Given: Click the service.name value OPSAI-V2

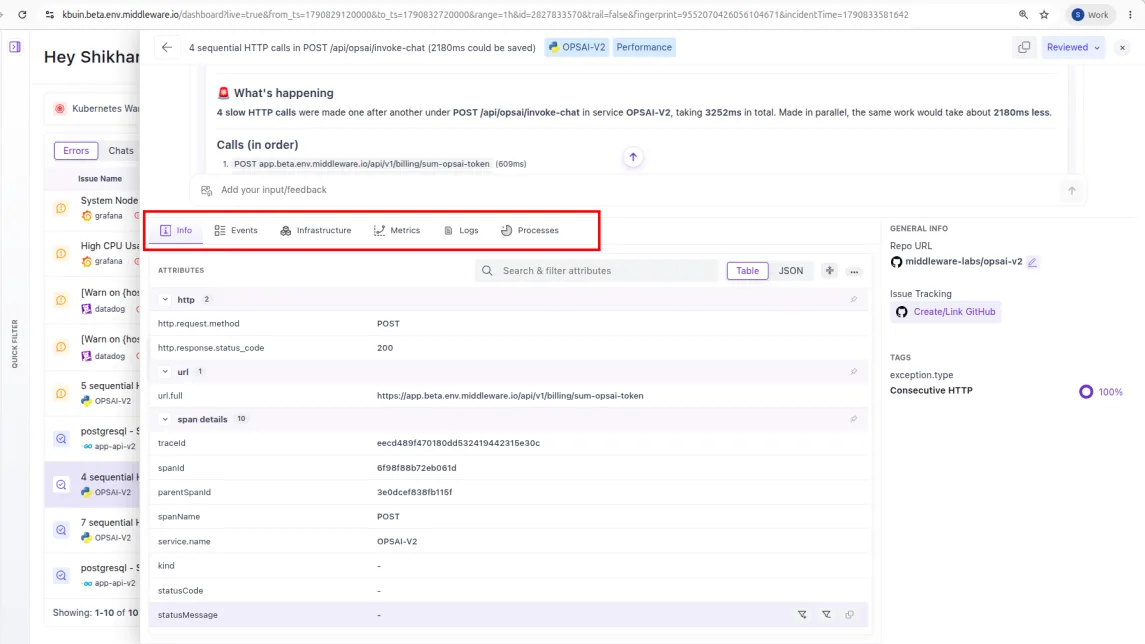Looking at the screenshot, I should [397, 542].
